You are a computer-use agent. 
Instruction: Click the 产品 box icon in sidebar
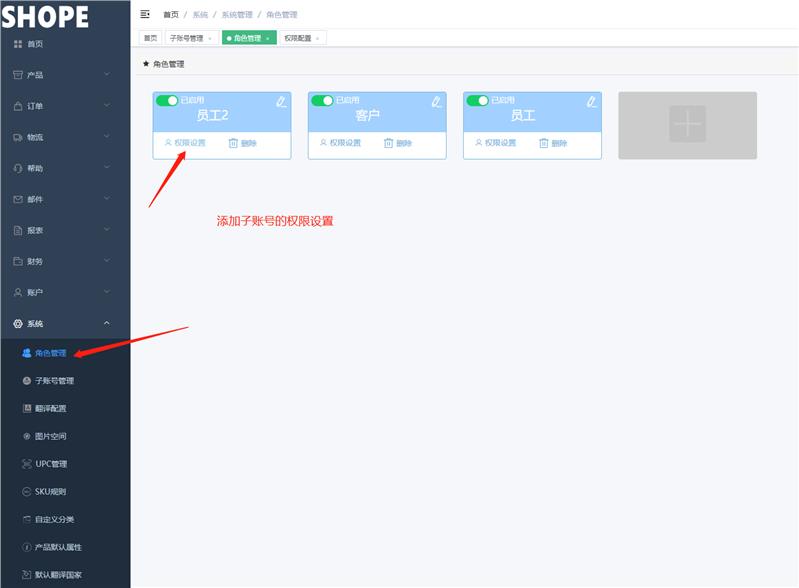tap(18, 75)
